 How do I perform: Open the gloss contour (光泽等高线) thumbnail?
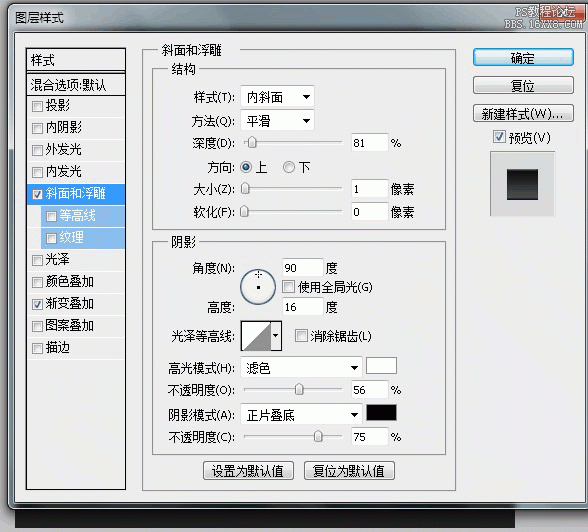click(x=256, y=336)
